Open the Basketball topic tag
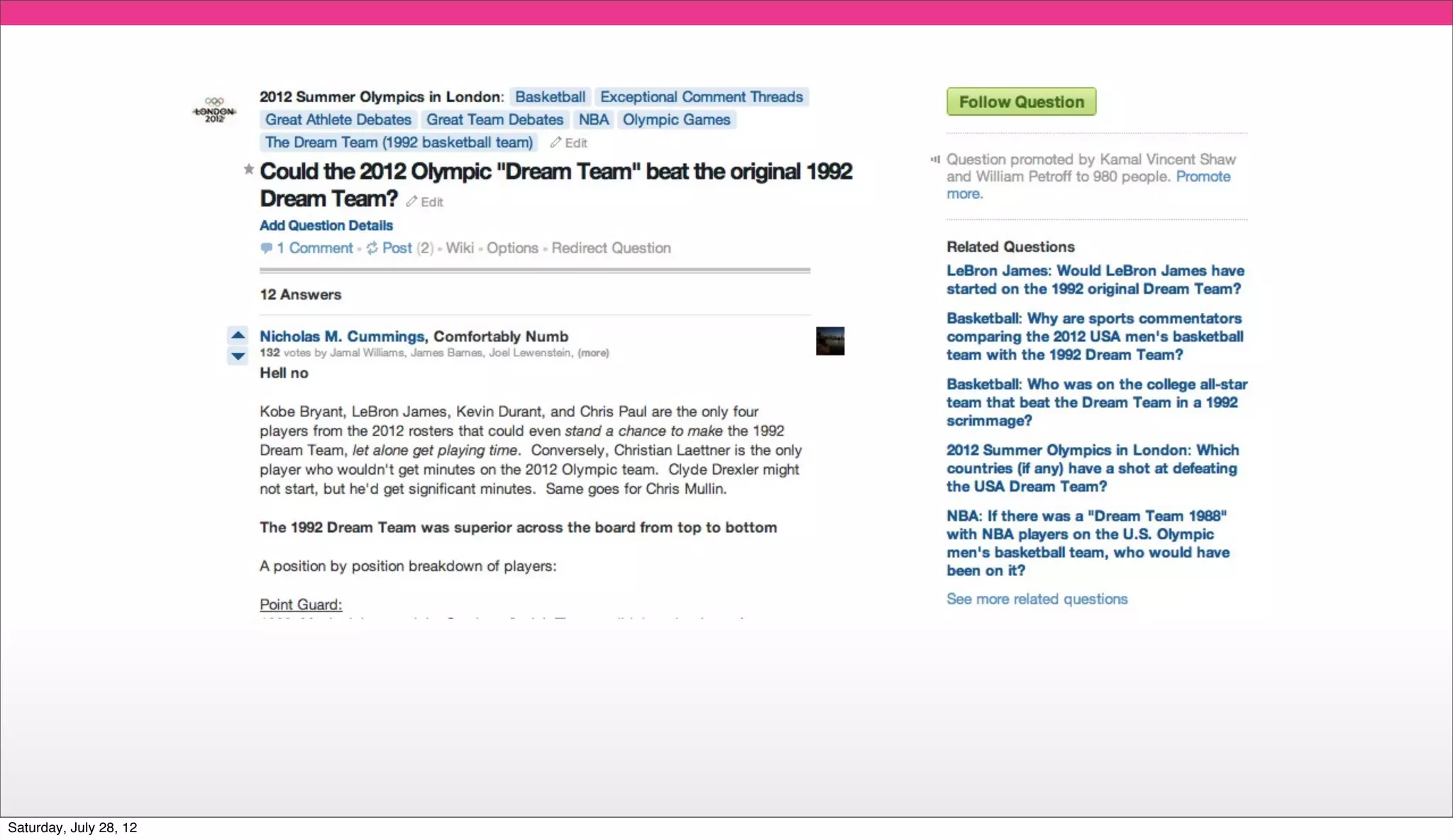 [550, 97]
